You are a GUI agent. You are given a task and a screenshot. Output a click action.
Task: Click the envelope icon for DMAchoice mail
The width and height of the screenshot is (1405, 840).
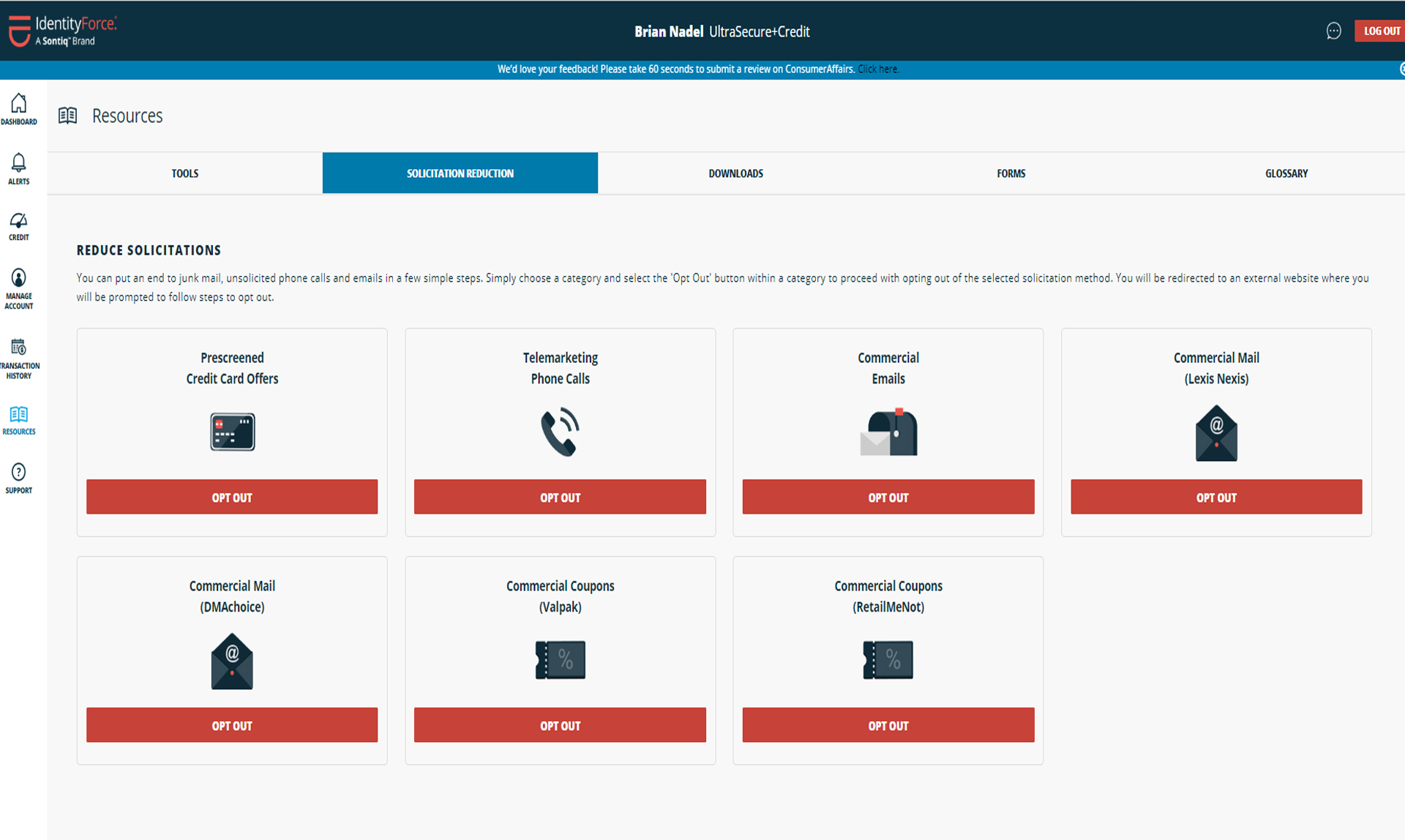[232, 661]
